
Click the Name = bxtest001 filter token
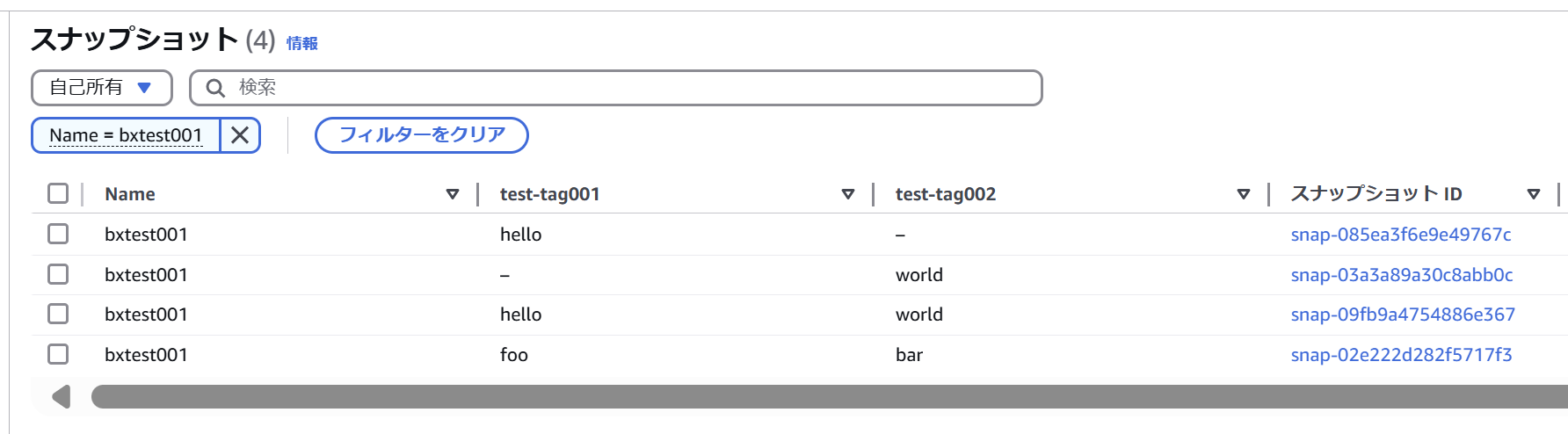[126, 135]
